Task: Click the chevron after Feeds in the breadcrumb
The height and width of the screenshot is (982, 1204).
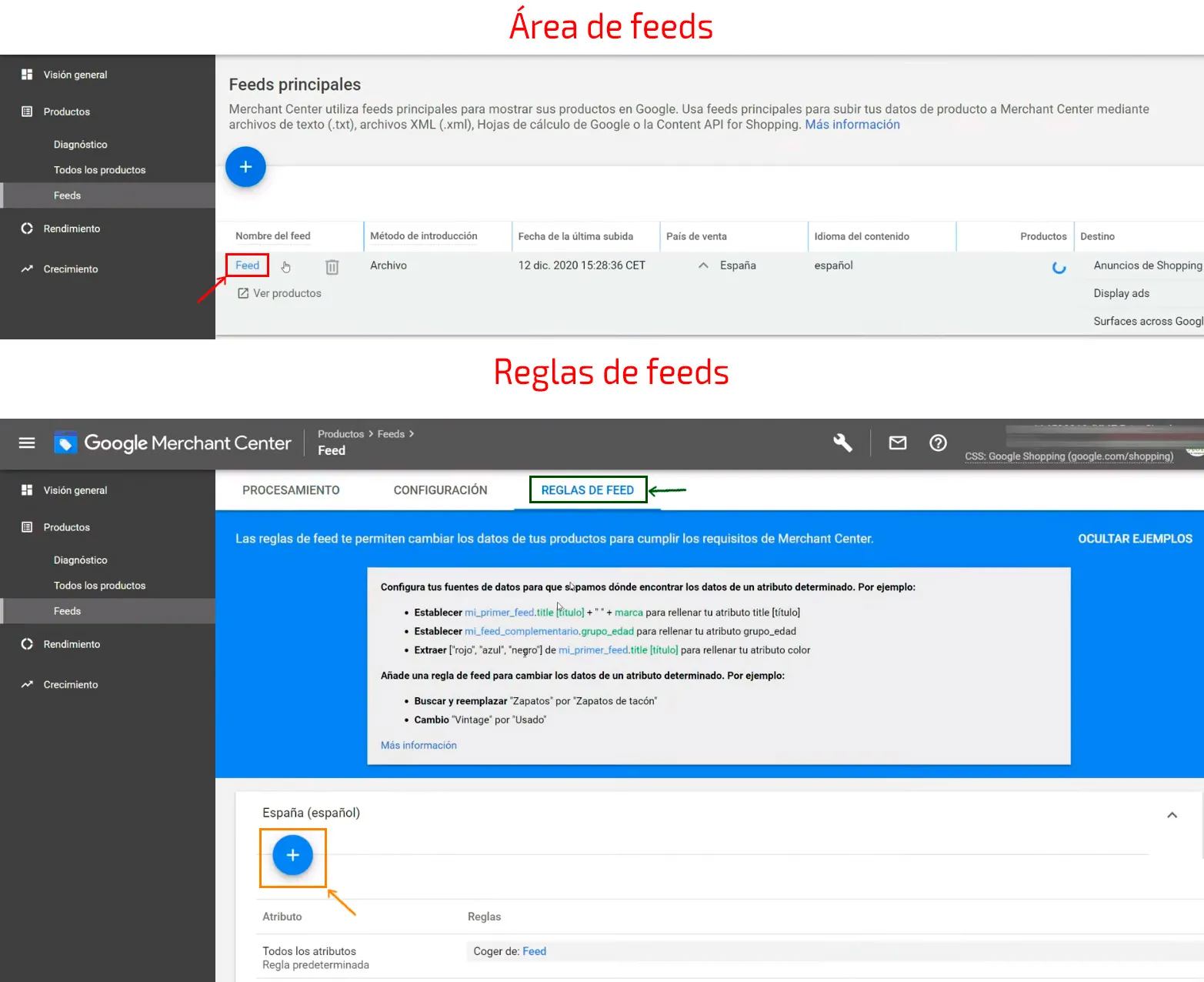Action: click(412, 434)
